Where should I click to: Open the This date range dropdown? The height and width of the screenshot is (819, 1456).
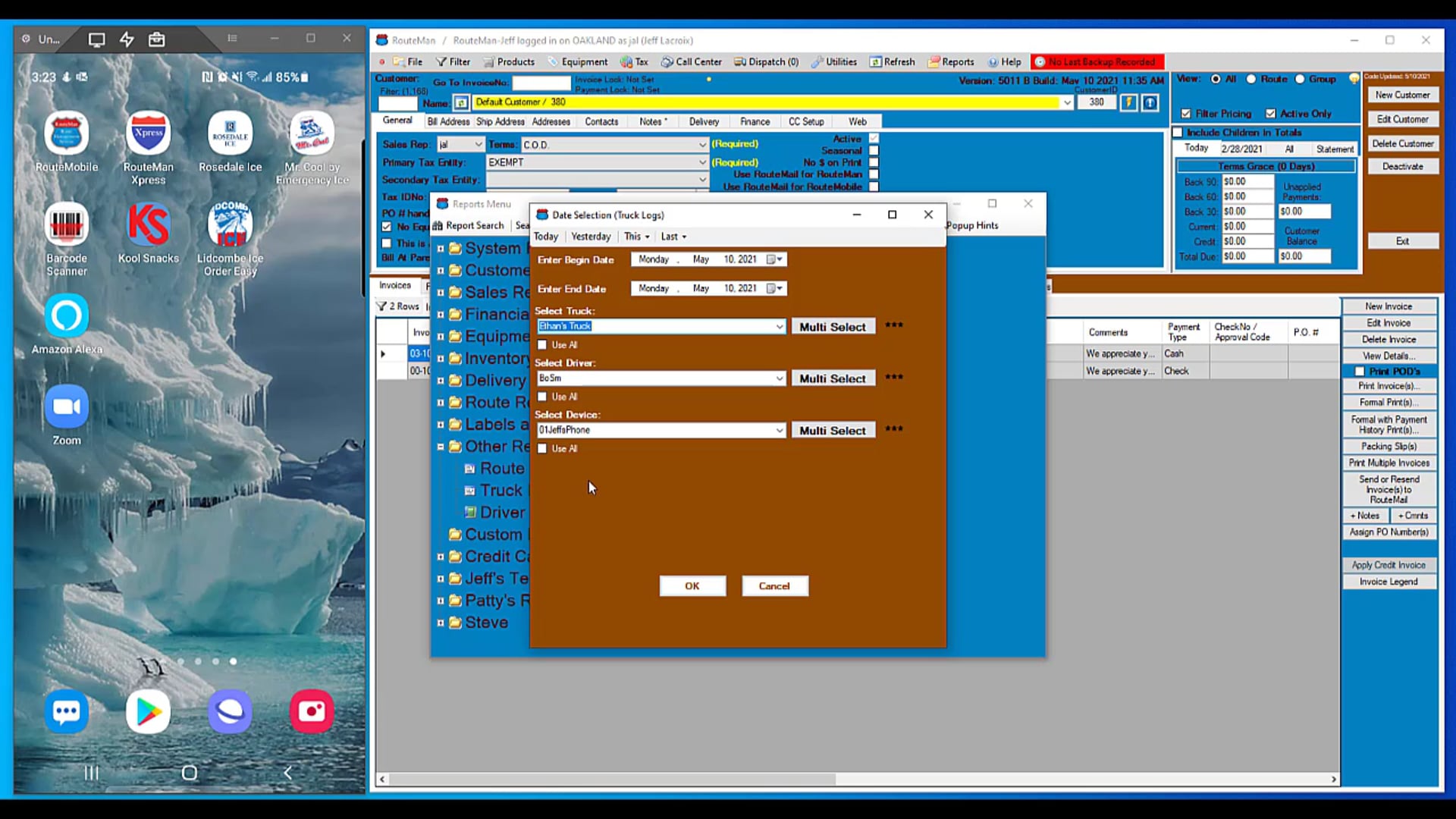tap(636, 237)
